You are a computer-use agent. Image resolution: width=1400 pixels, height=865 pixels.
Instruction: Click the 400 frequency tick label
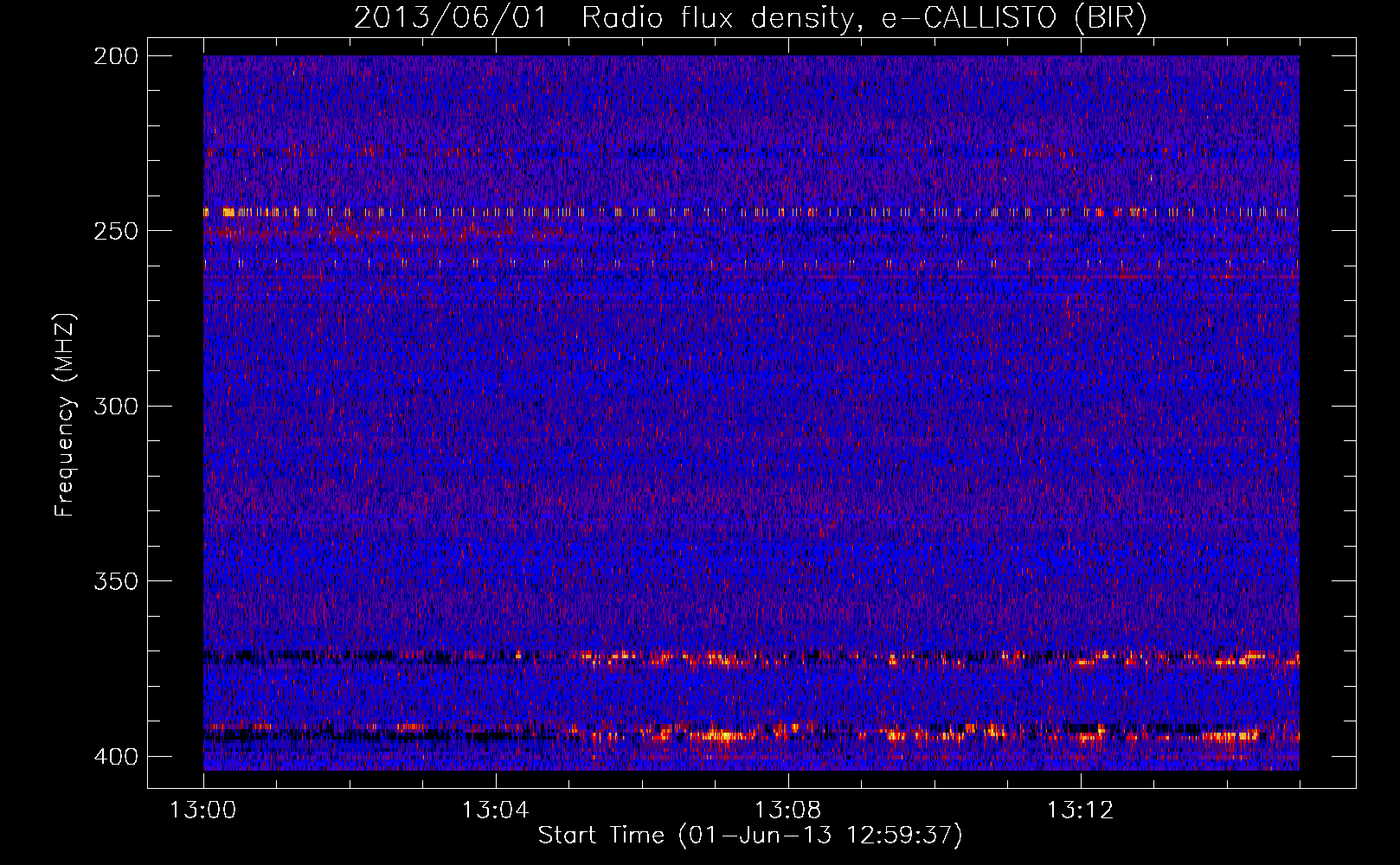pyautogui.click(x=116, y=757)
